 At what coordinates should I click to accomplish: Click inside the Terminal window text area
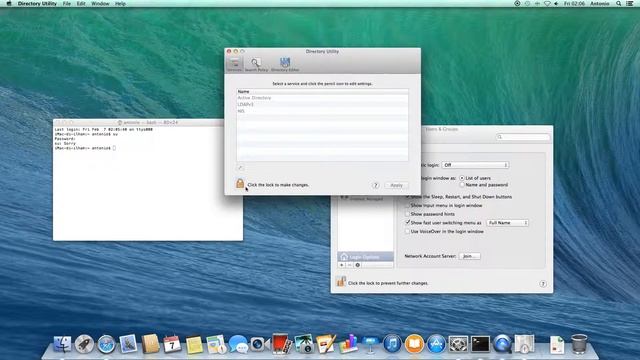click(148, 183)
